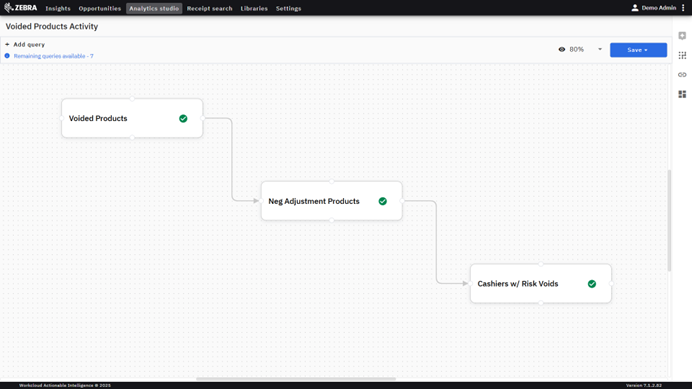Switch to the Insights menu tab

tap(58, 8)
